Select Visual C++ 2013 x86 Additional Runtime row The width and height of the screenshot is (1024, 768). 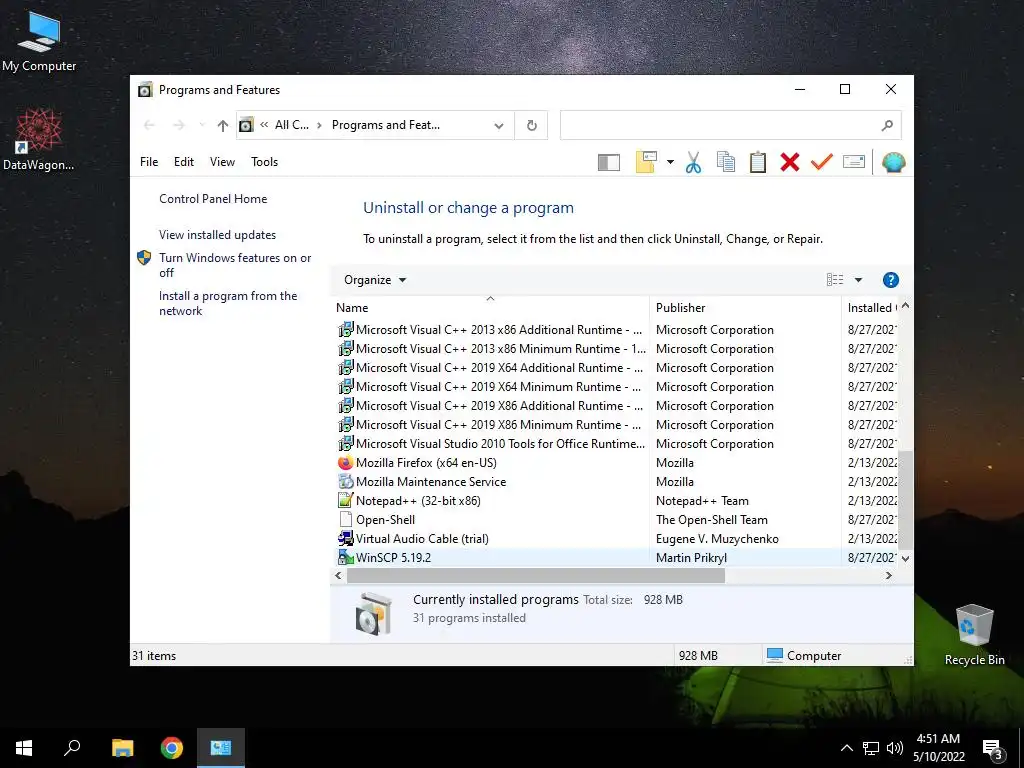(x=614, y=330)
